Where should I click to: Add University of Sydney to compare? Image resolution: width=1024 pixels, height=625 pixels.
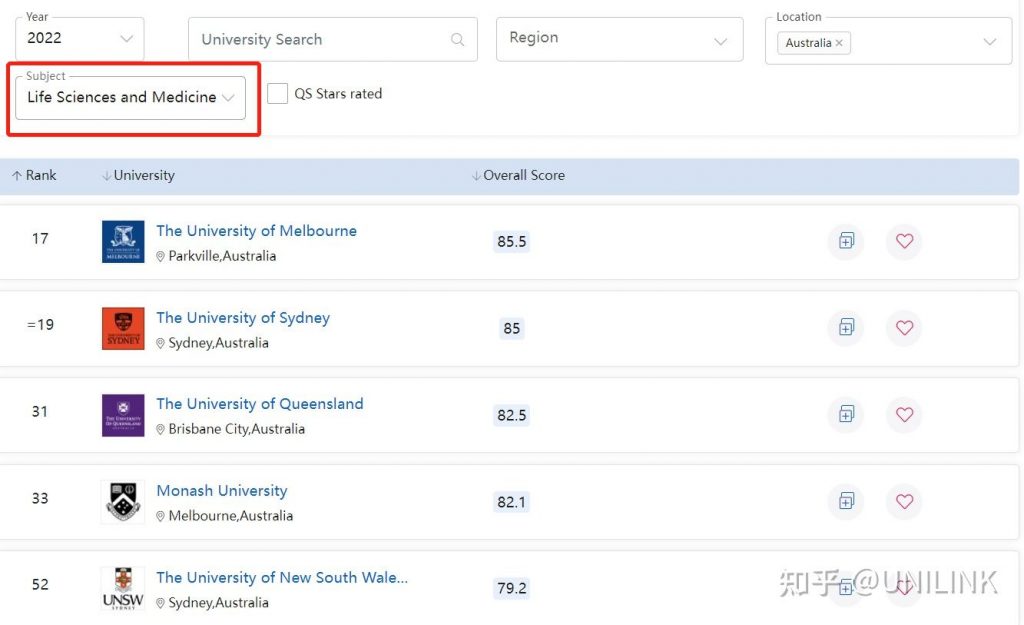pyautogui.click(x=846, y=327)
